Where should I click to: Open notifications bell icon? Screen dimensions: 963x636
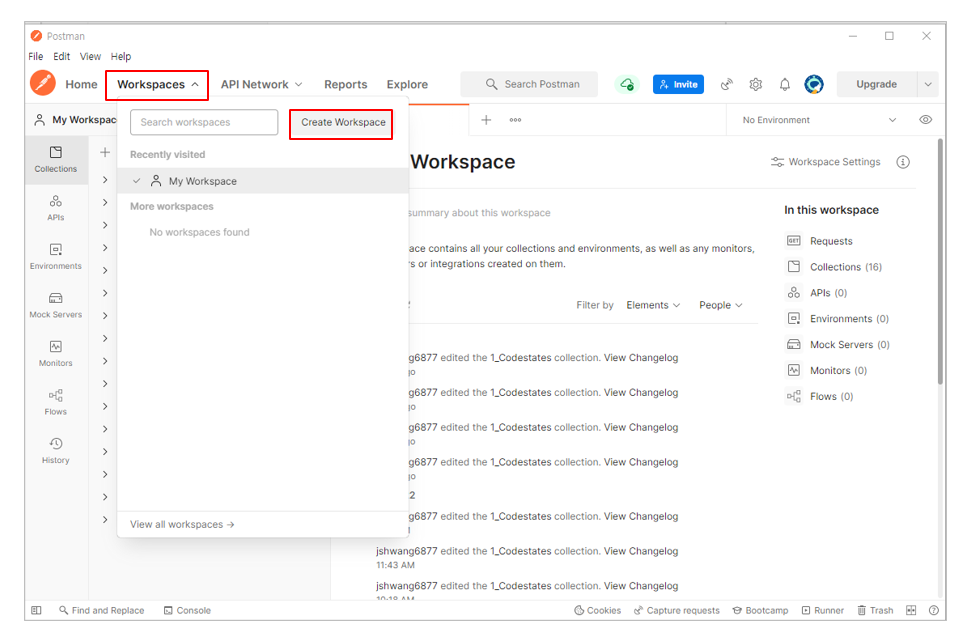point(785,84)
